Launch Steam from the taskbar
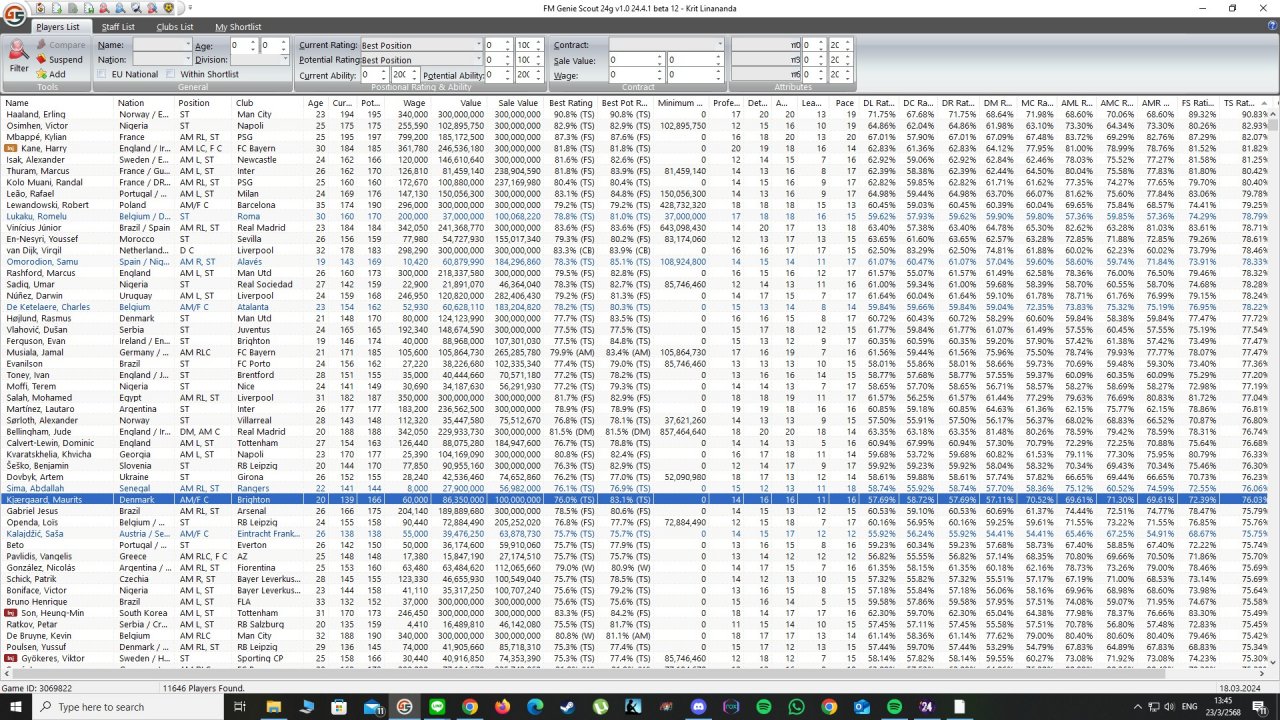1280x720 pixels. coord(567,707)
